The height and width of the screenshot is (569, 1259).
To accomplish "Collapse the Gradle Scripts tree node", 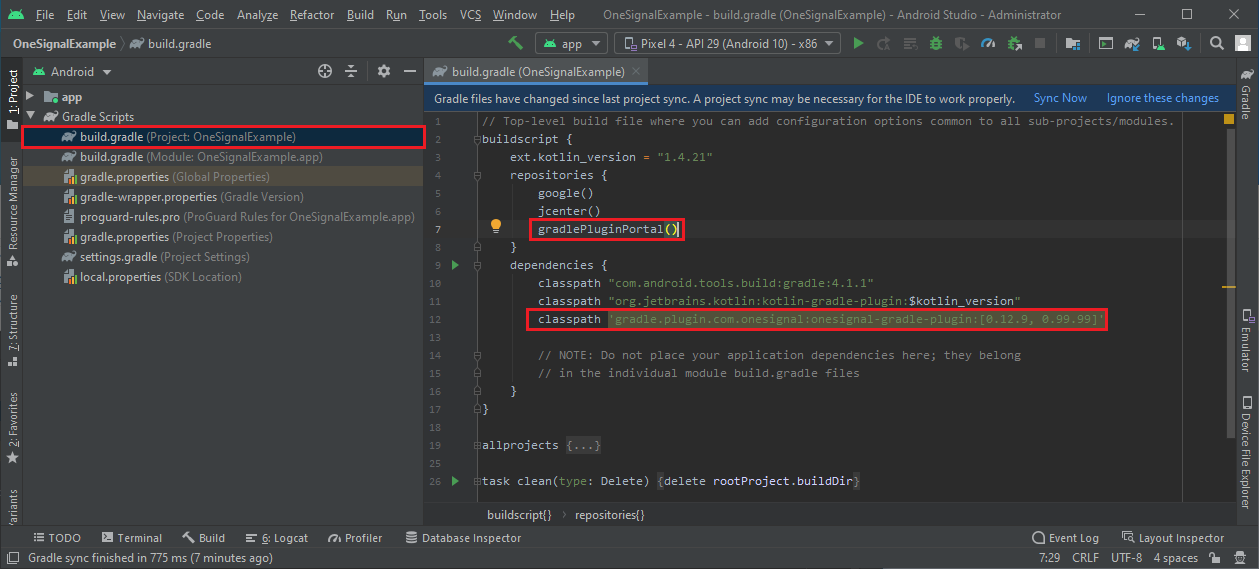I will (30, 117).
